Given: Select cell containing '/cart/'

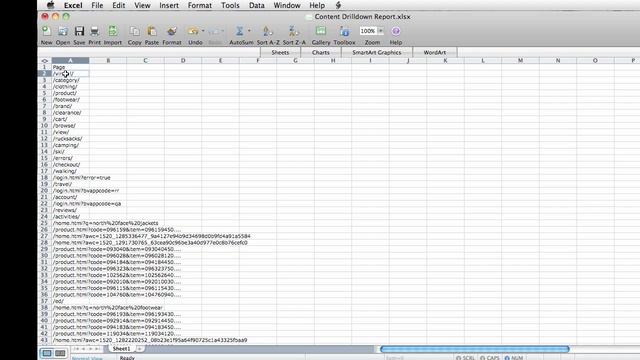Looking at the screenshot, I should [x=70, y=119].
